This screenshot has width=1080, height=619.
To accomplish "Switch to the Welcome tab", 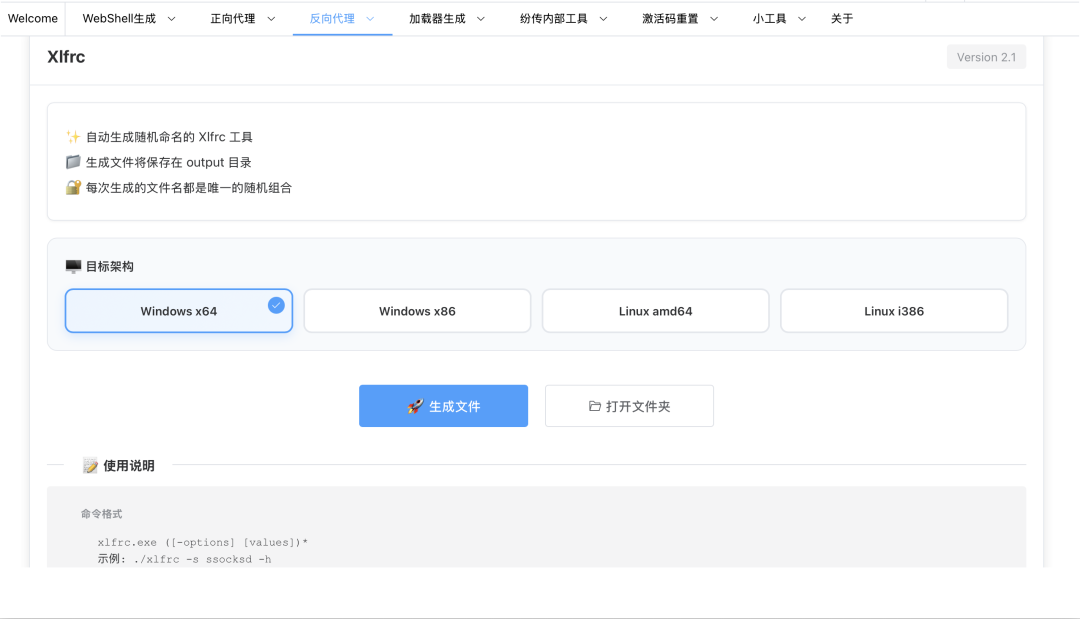I will pos(33,19).
